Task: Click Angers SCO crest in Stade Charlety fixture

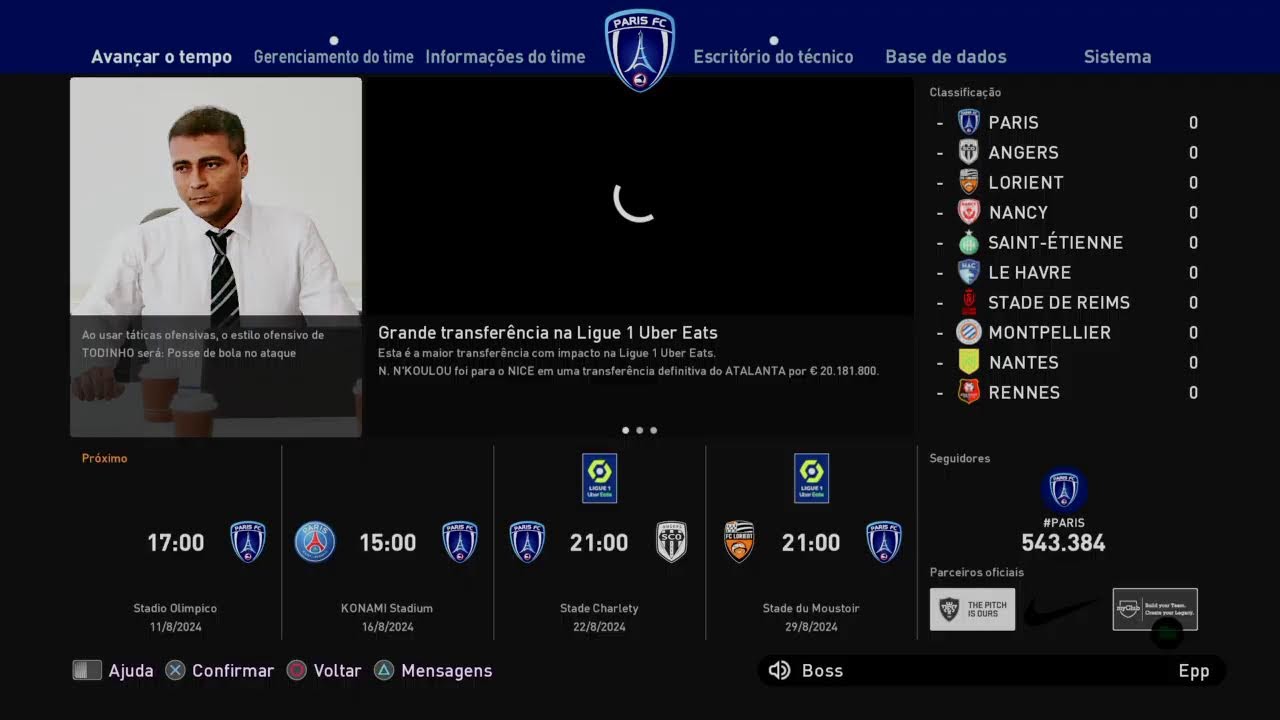Action: 671,542
